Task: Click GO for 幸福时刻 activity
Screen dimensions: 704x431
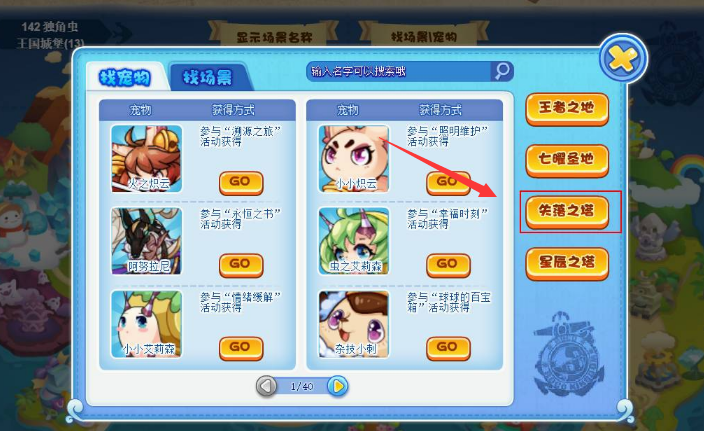Action: pos(448,265)
